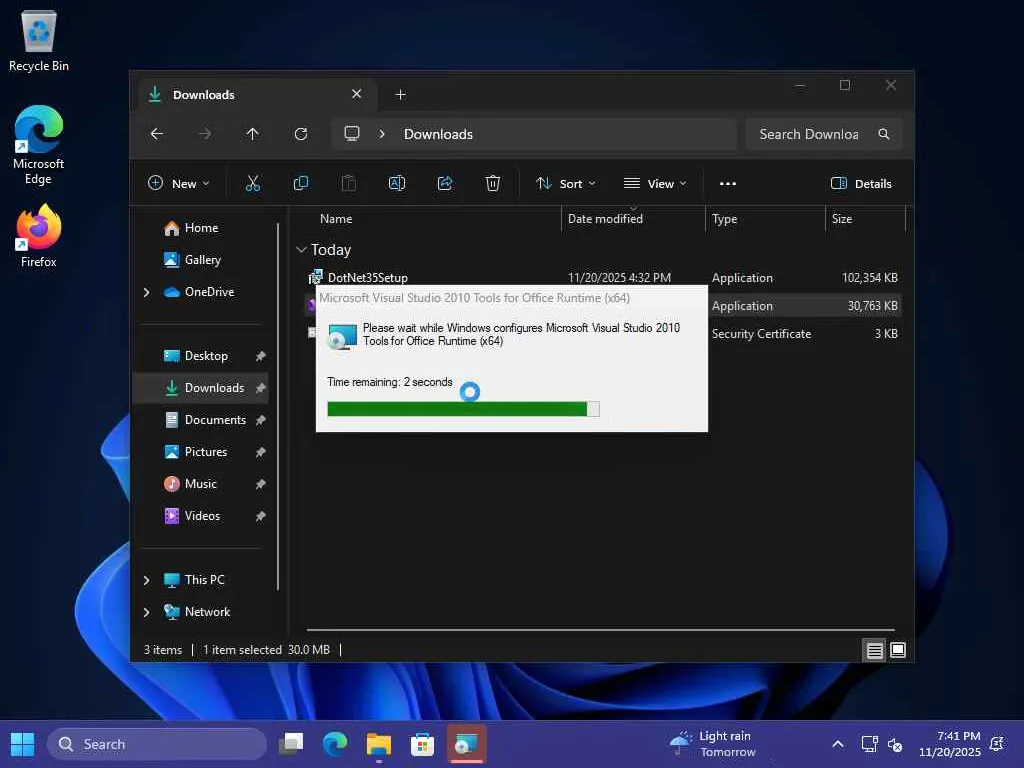This screenshot has width=1024, height=768.
Task: Expand the This PC tree node
Action: (x=147, y=580)
